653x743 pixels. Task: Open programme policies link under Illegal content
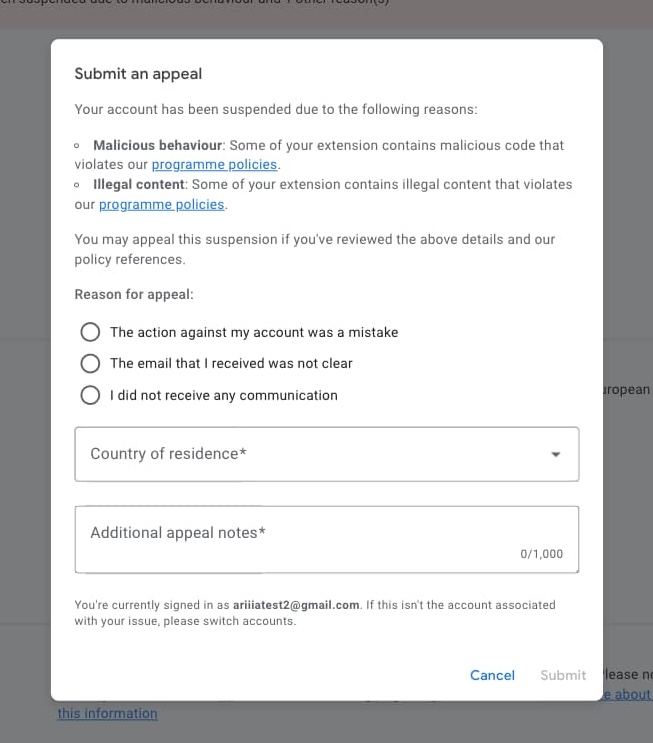(162, 205)
